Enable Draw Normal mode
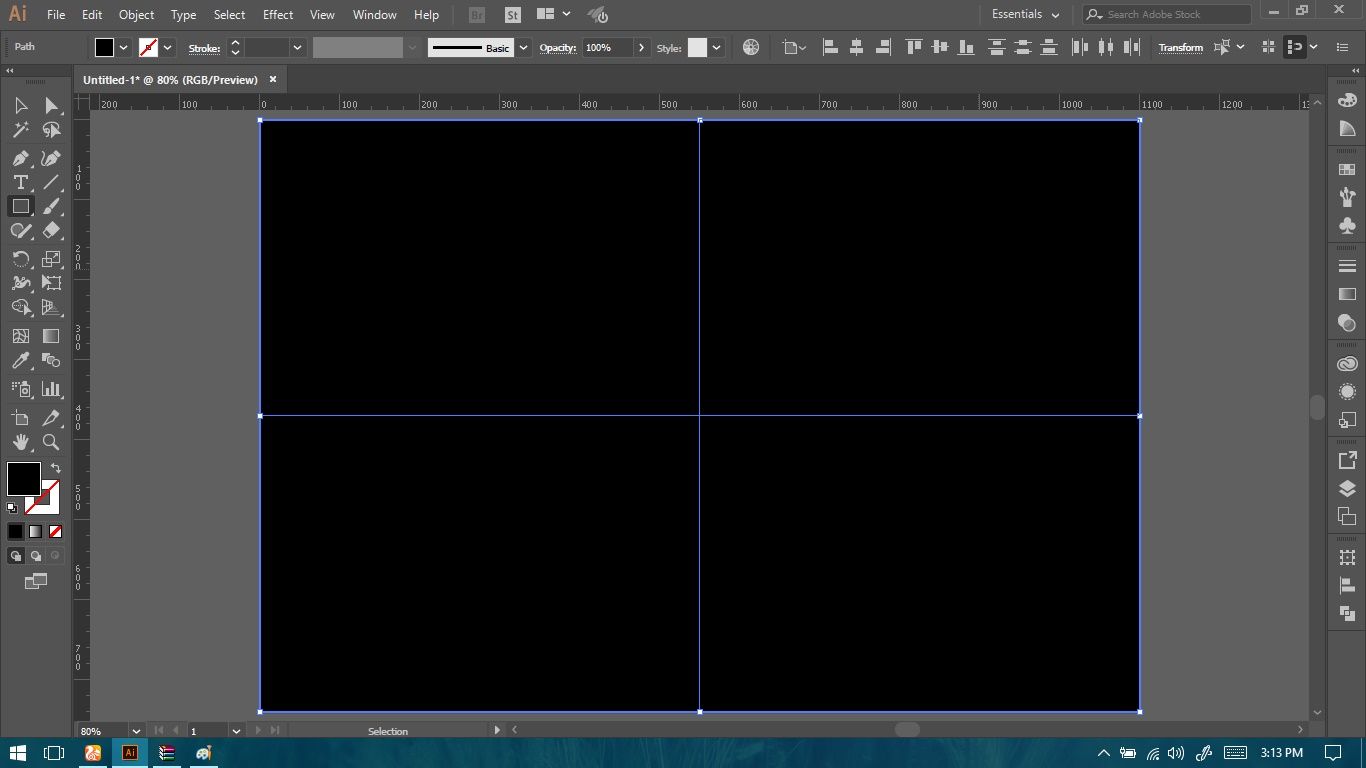Screen dimensions: 1366x768 15,556
